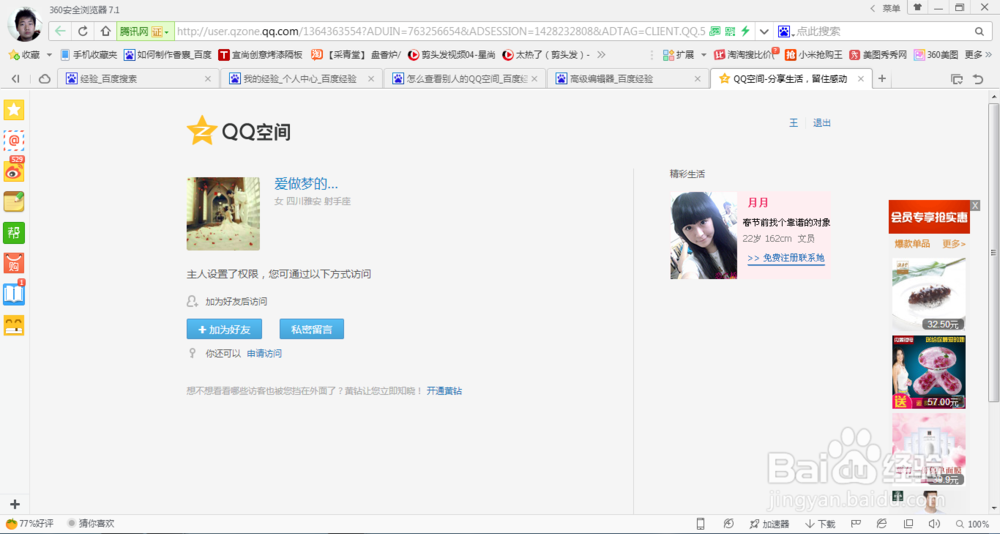Click the lightning speed-mode icon in address bar
Viewport: 1000px width, 534px height.
pos(745,31)
